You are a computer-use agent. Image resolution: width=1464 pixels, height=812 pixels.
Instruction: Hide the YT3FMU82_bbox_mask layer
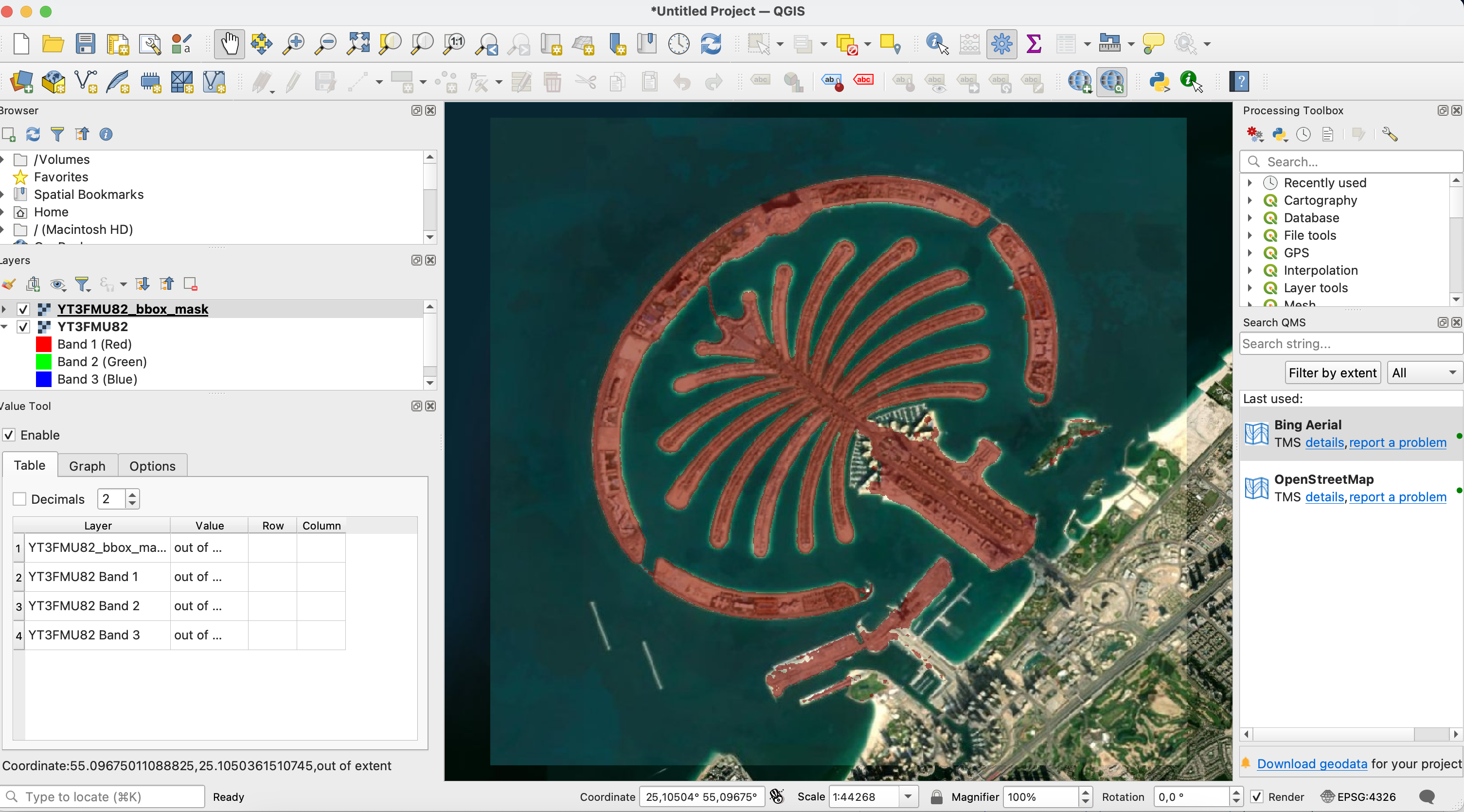23,309
